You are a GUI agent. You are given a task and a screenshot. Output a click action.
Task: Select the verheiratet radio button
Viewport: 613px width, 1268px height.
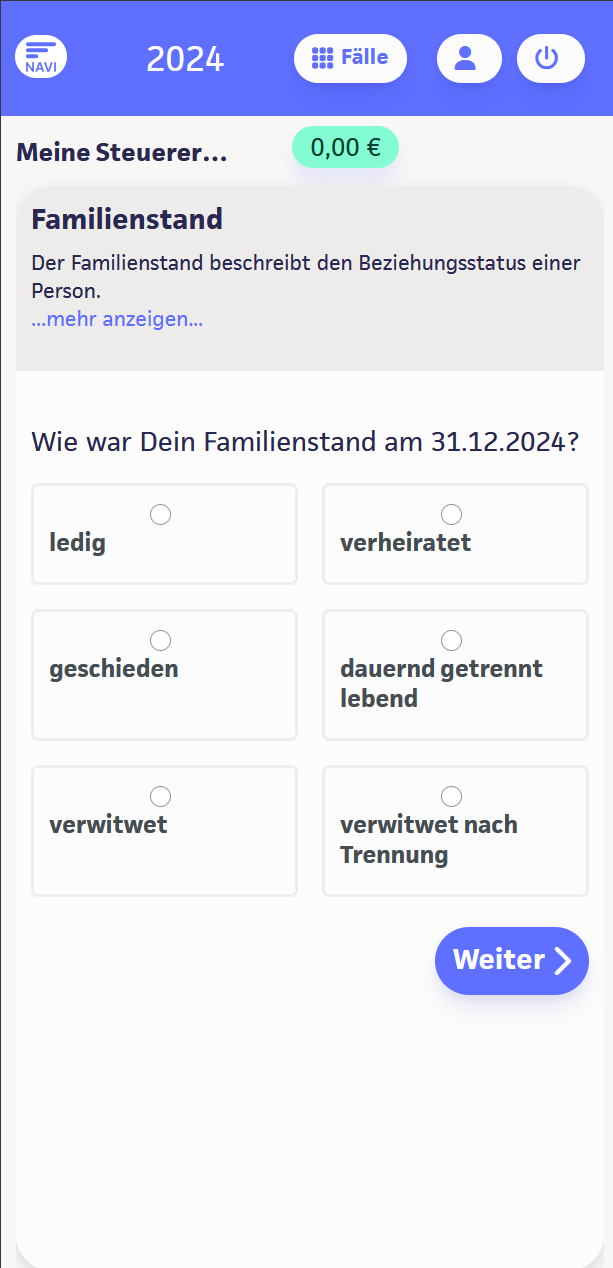click(451, 514)
